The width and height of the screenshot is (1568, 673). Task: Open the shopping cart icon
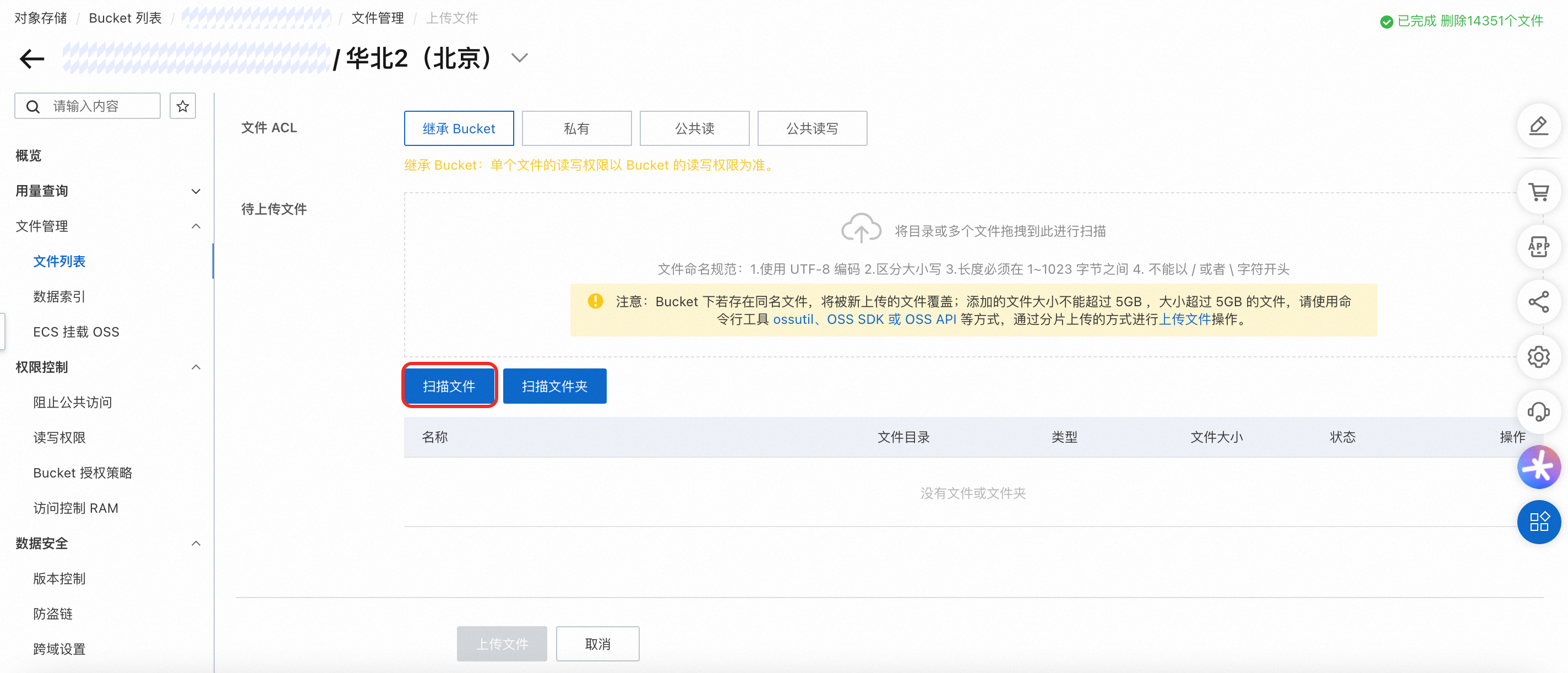click(x=1538, y=192)
